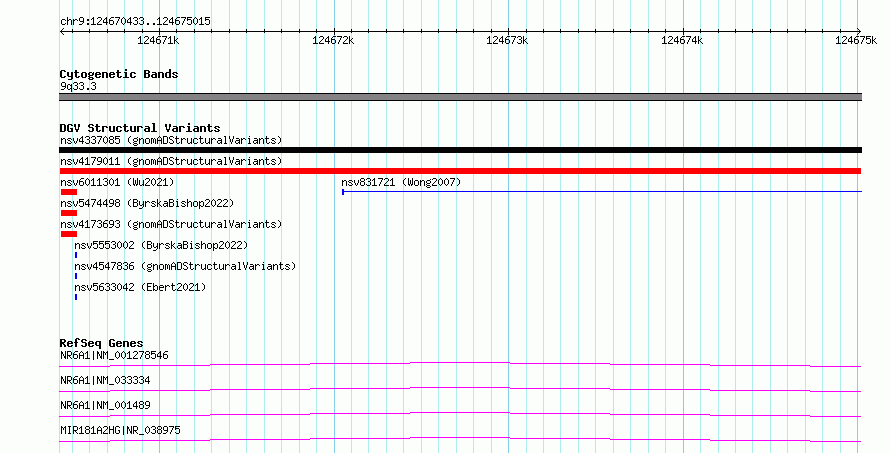Click the nsv4547836 gnomAD variant label
This screenshot has width=890, height=453.
pos(185,266)
